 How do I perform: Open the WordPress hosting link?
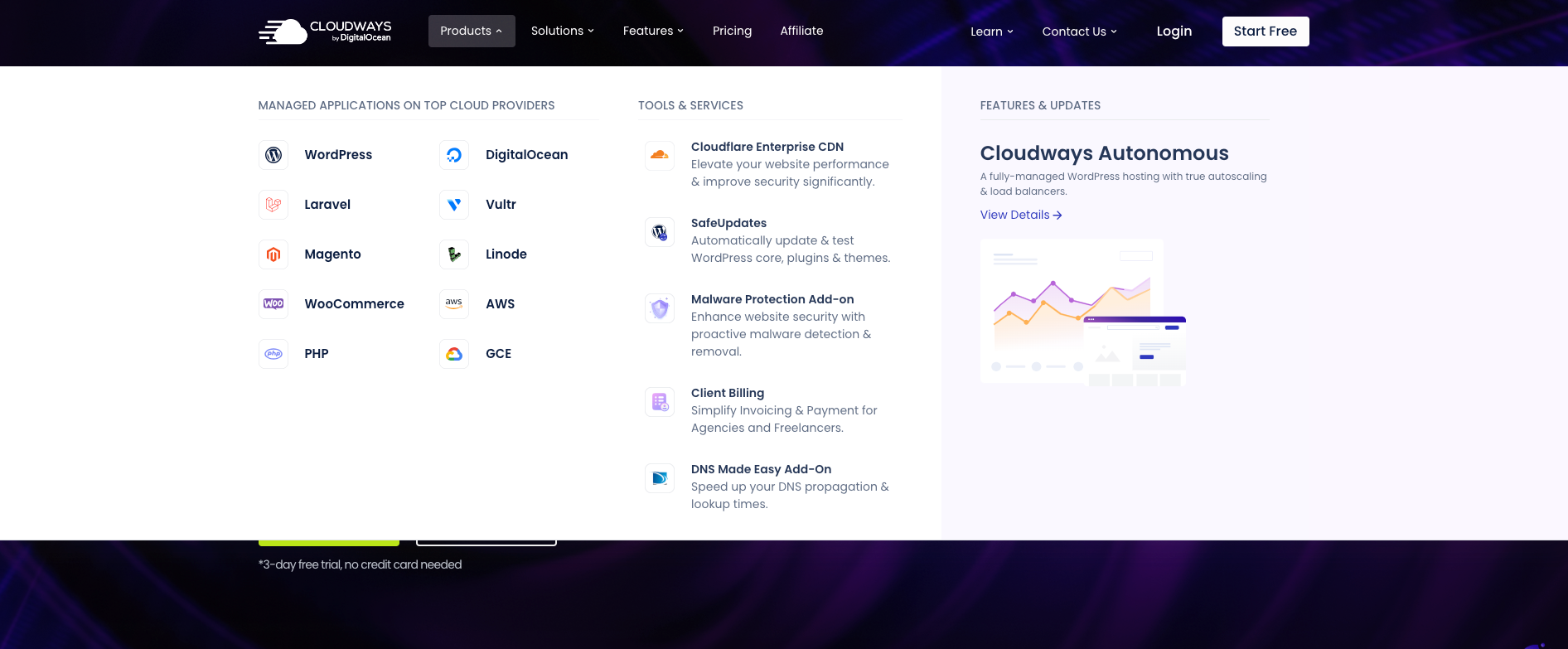tap(338, 155)
